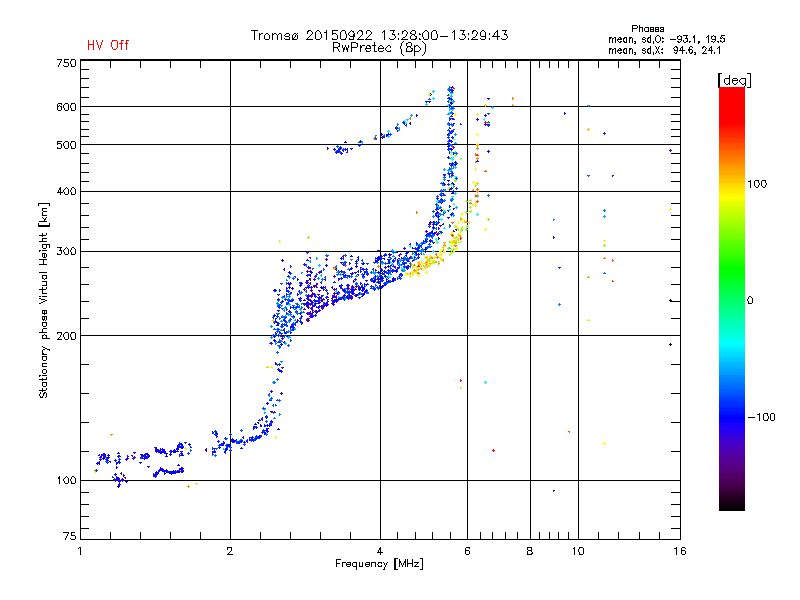
Task: Click the 'Stationary phase Virtual Height [km]' axis title
Action: 44,300
